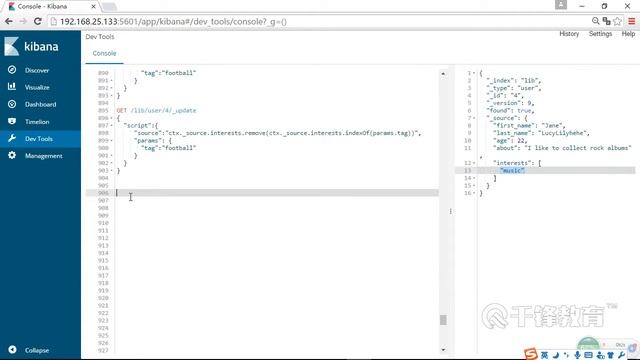Click the "source" script line at editor line 898

[x=277, y=133]
